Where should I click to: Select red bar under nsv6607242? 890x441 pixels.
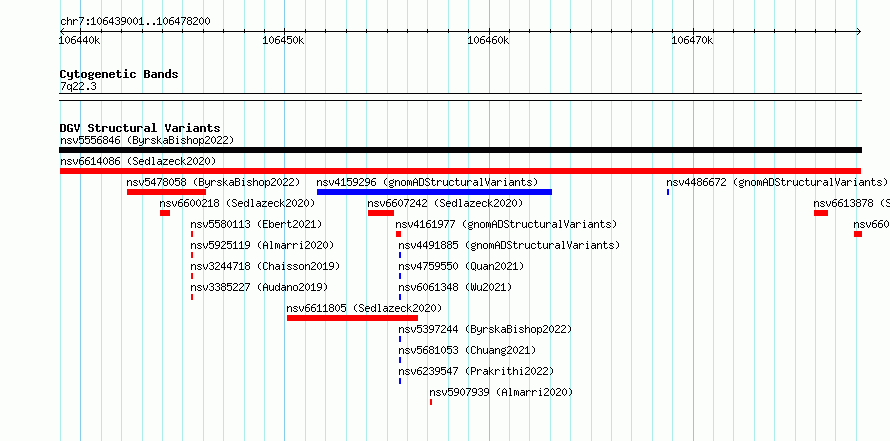[x=381, y=213]
